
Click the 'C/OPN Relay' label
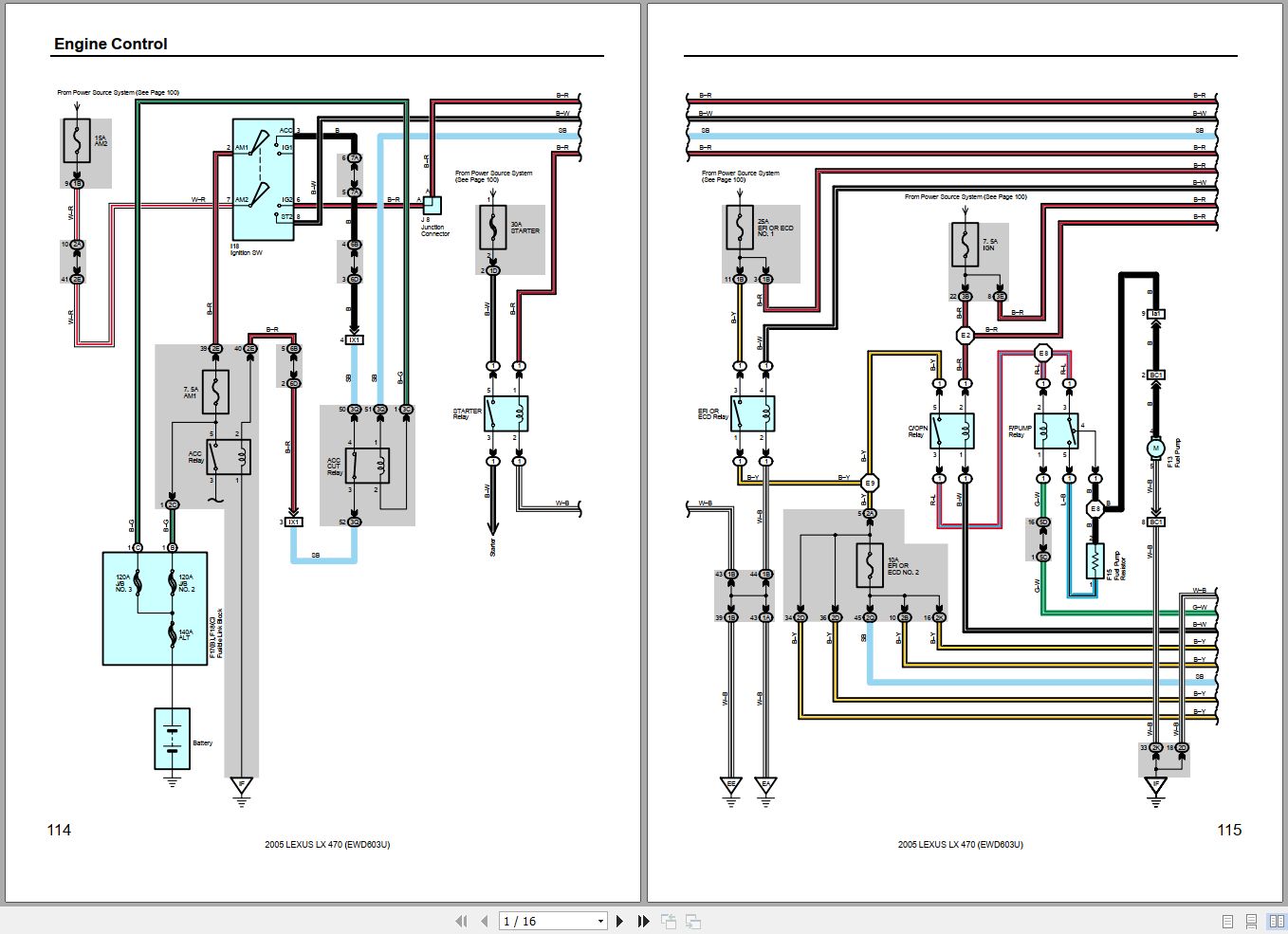pos(917,431)
